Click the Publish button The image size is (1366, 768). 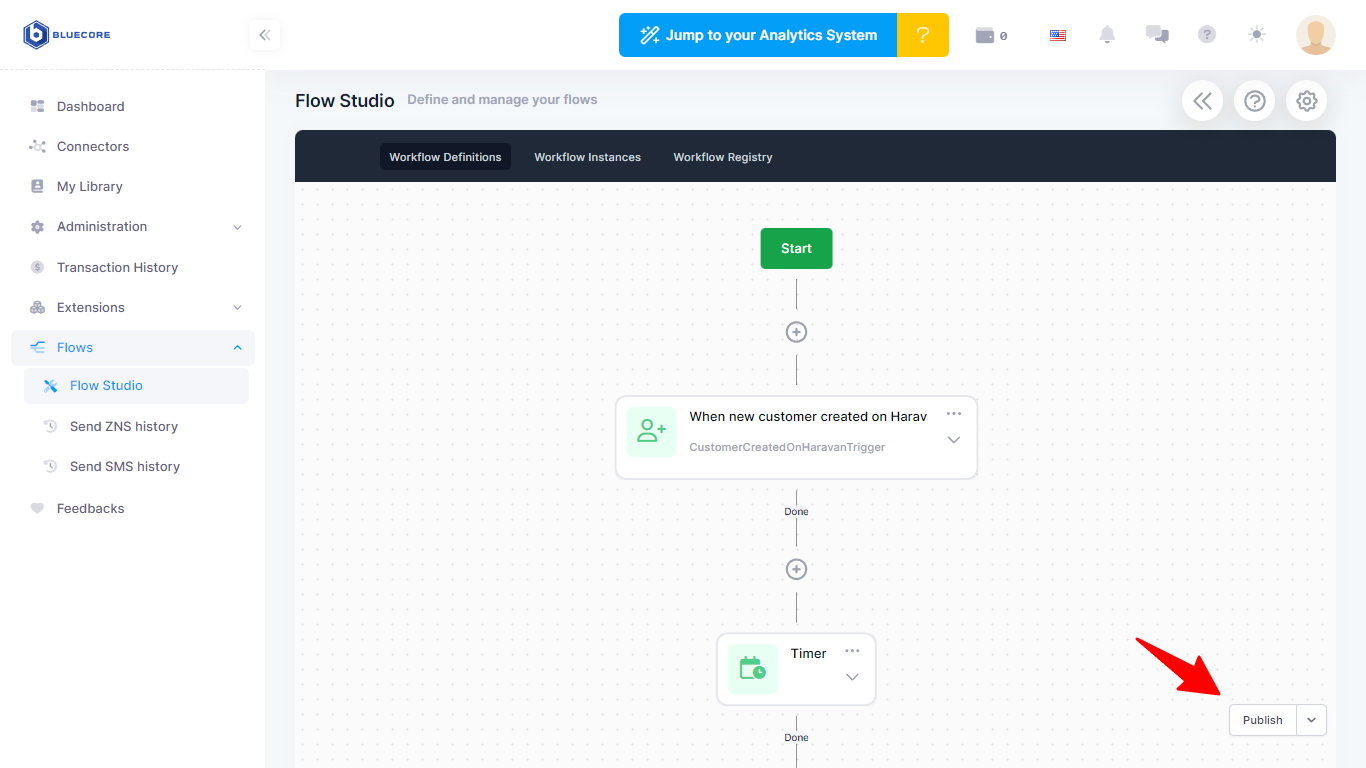(x=1262, y=720)
